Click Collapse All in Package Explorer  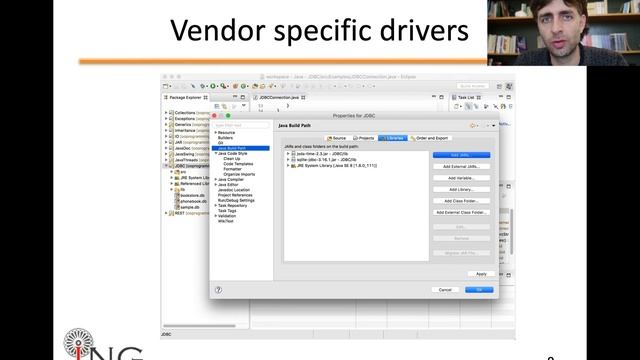click(x=217, y=106)
